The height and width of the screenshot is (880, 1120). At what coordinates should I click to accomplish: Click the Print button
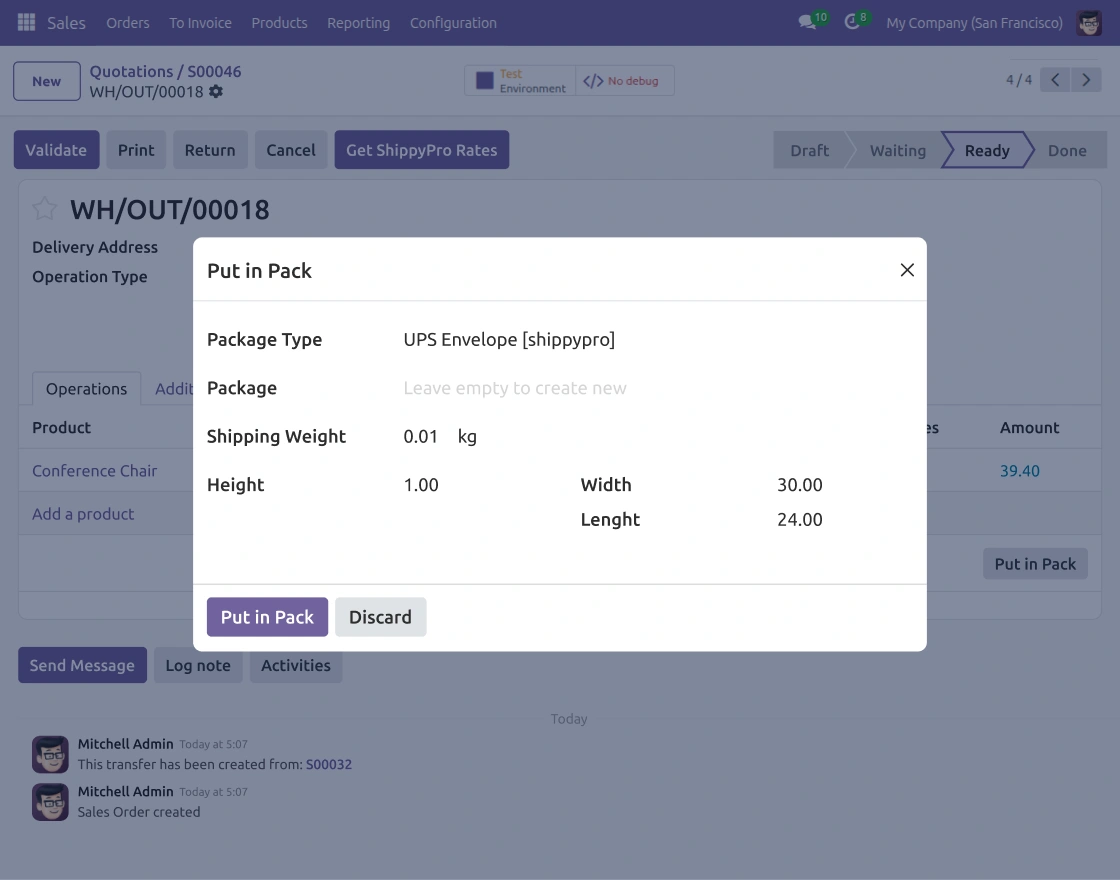click(136, 150)
